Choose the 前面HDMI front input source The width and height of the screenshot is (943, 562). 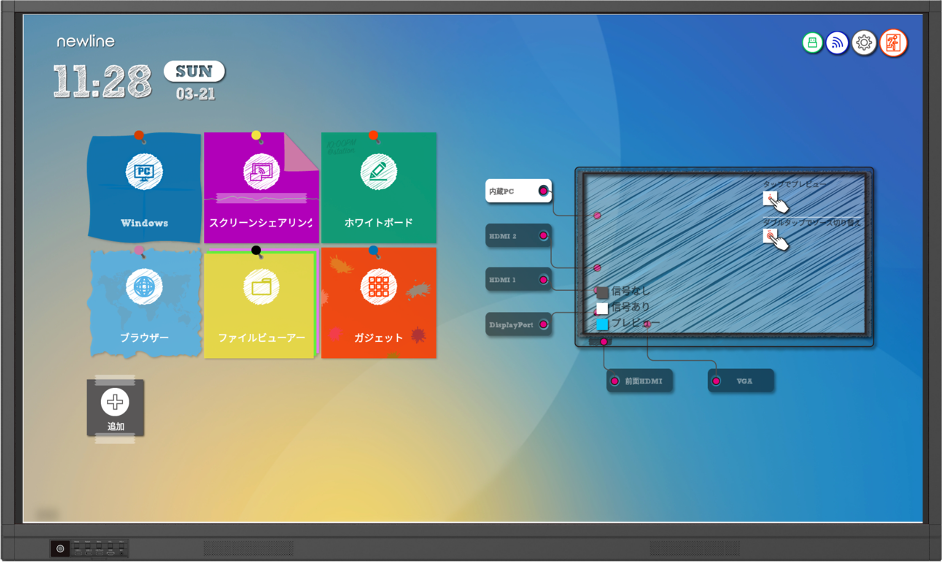640,381
